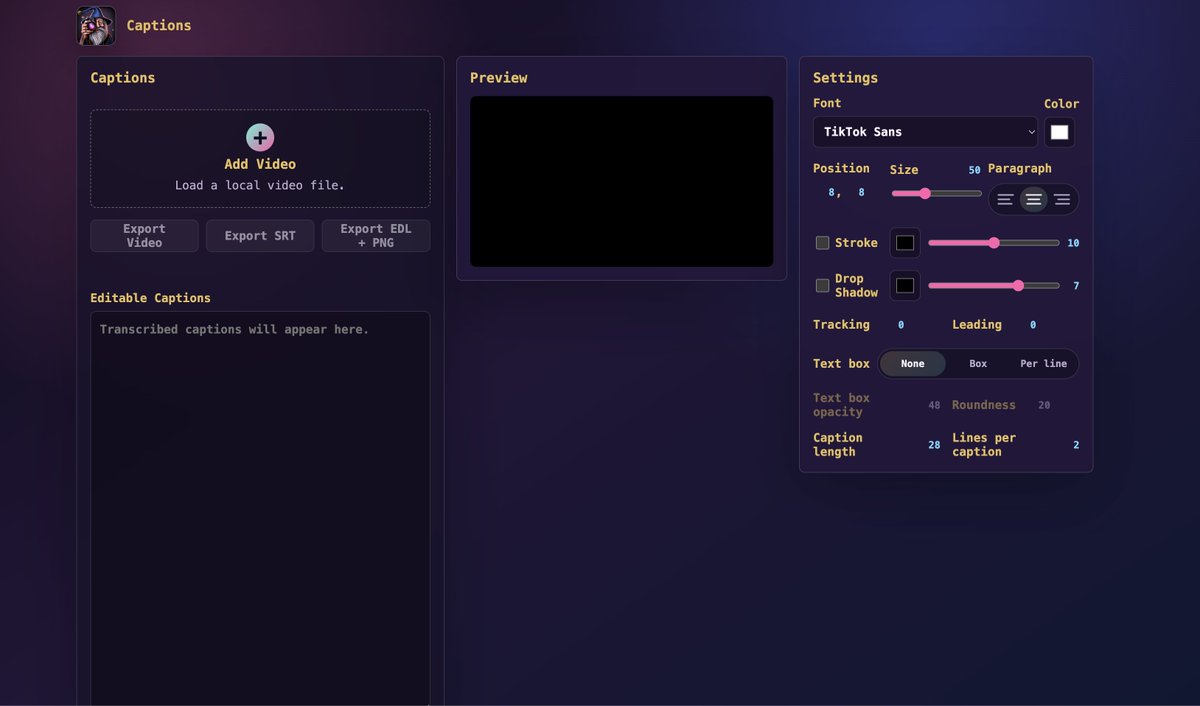Enable the Drop Shadow checkbox
The width and height of the screenshot is (1200, 706).
tap(822, 286)
